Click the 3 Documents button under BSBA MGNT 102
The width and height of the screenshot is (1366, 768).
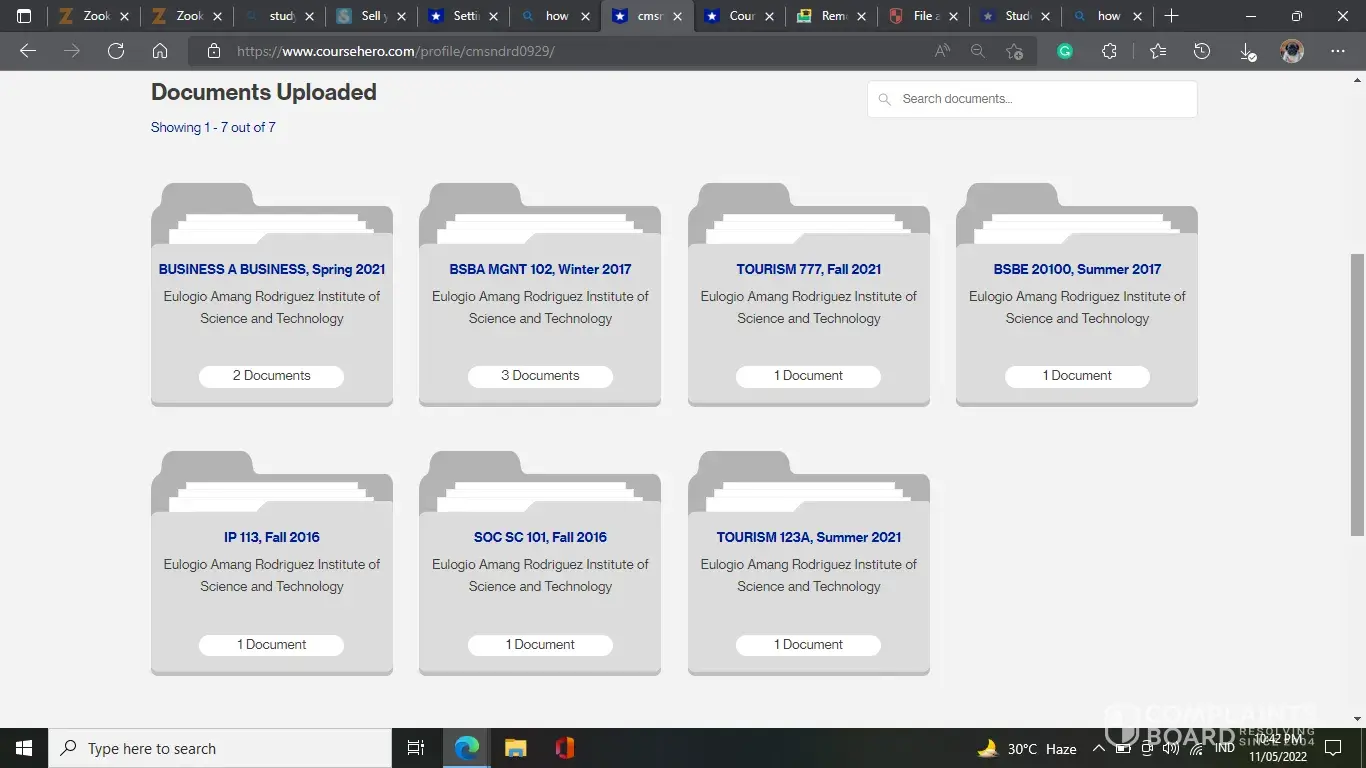pyautogui.click(x=540, y=376)
